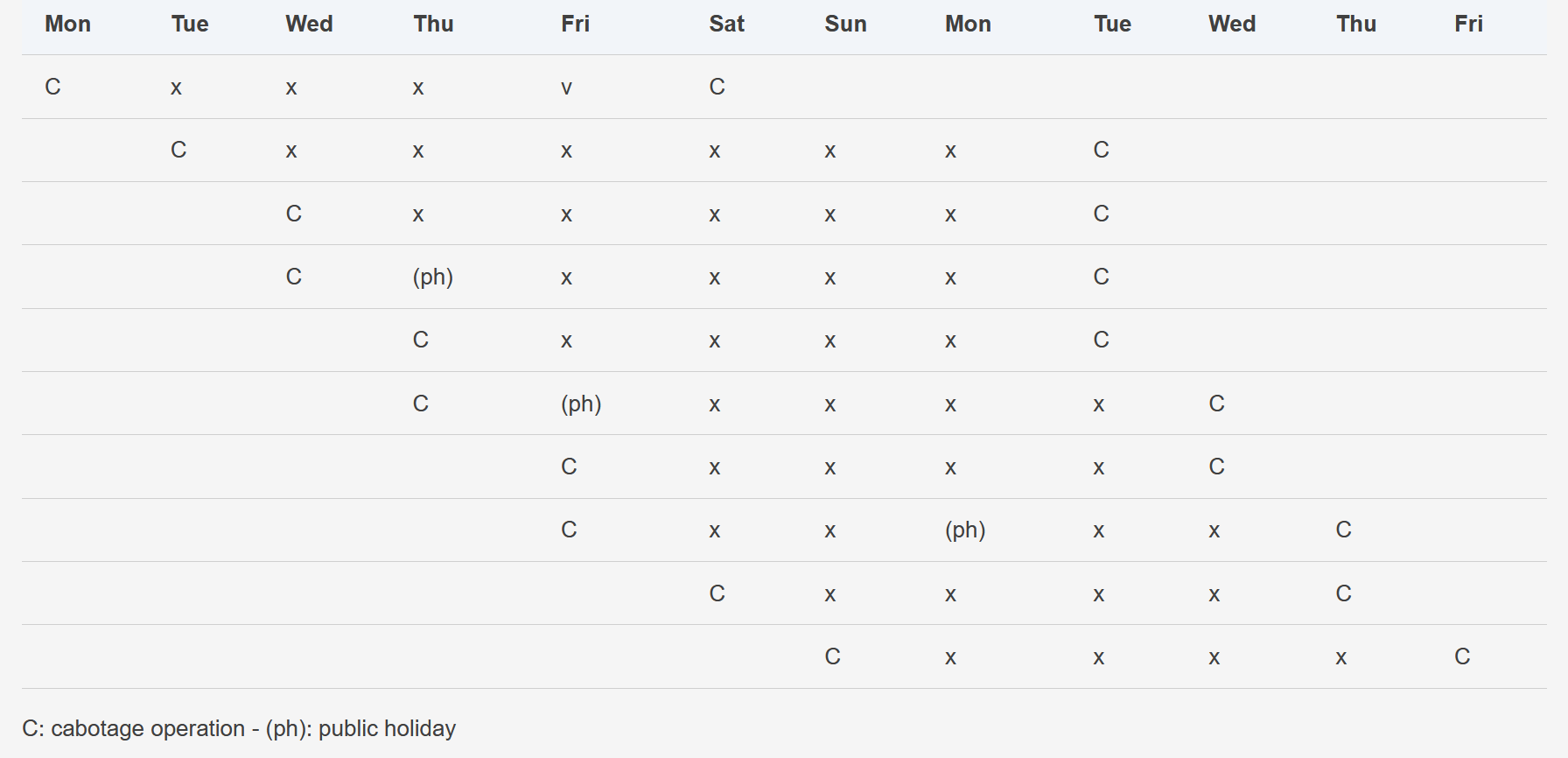Select the C cell in the last row's Sun column

pyautogui.click(x=832, y=656)
